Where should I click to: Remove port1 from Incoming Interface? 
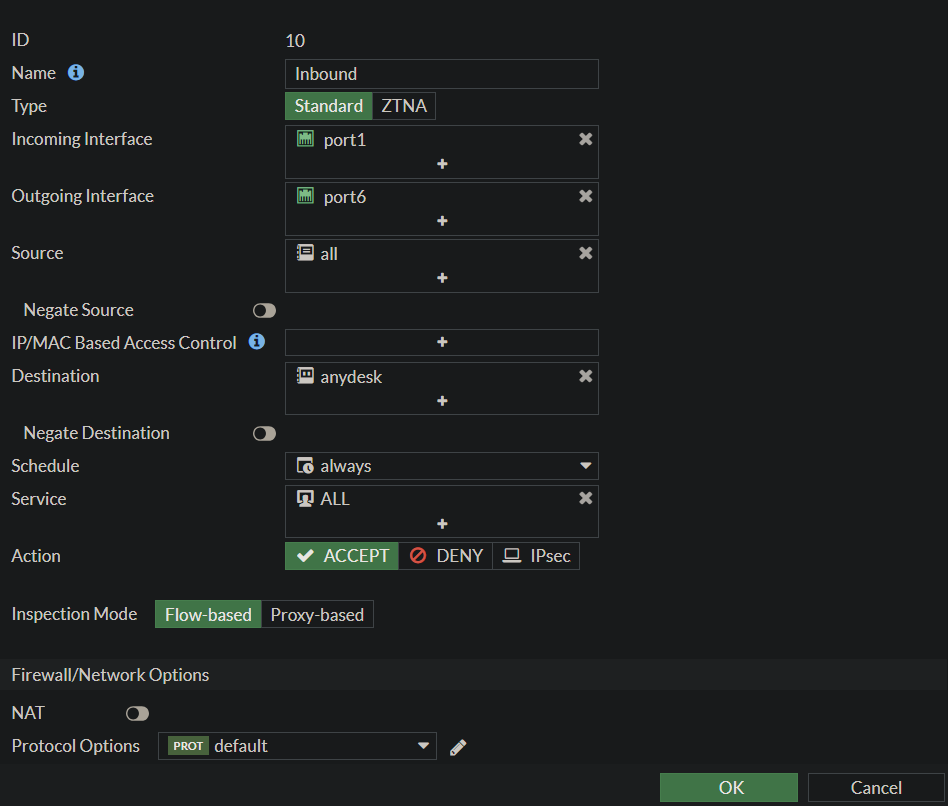coord(585,140)
